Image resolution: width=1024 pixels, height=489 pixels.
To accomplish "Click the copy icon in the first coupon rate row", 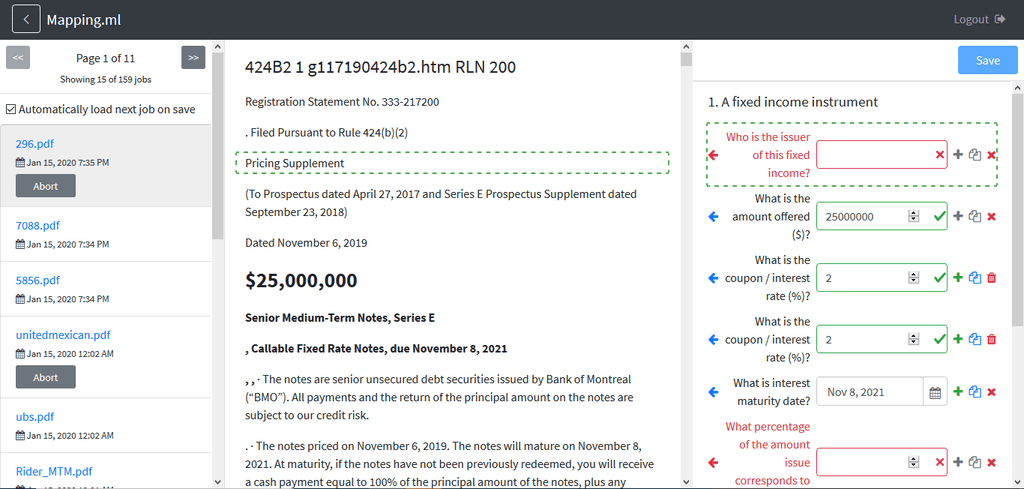I will [x=975, y=278].
